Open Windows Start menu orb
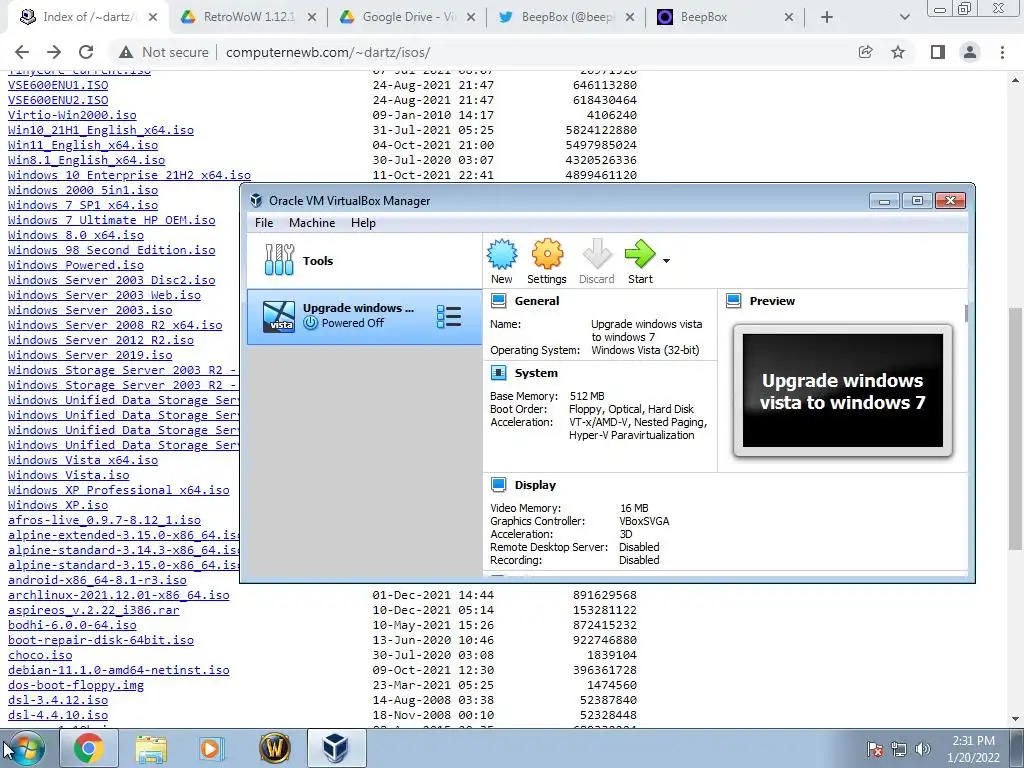The height and width of the screenshot is (768, 1024). point(26,748)
